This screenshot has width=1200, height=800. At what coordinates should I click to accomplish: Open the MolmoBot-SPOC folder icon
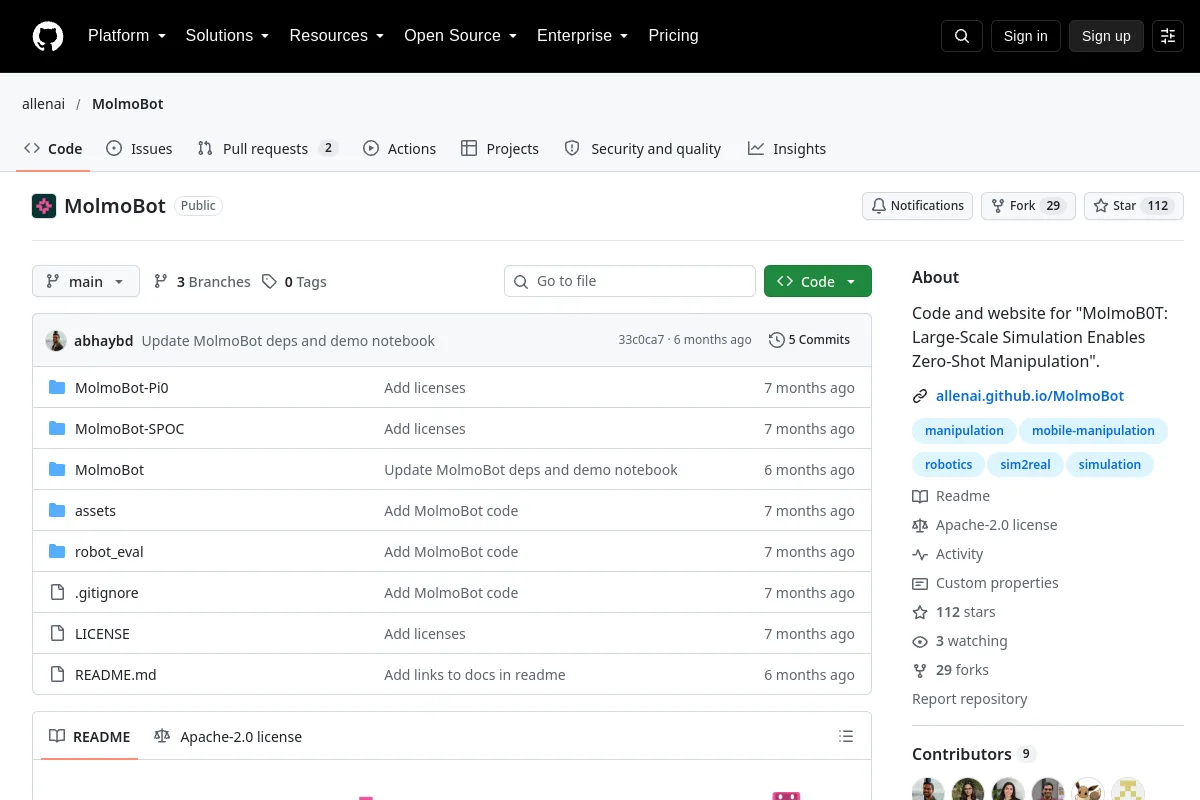pyautogui.click(x=57, y=429)
